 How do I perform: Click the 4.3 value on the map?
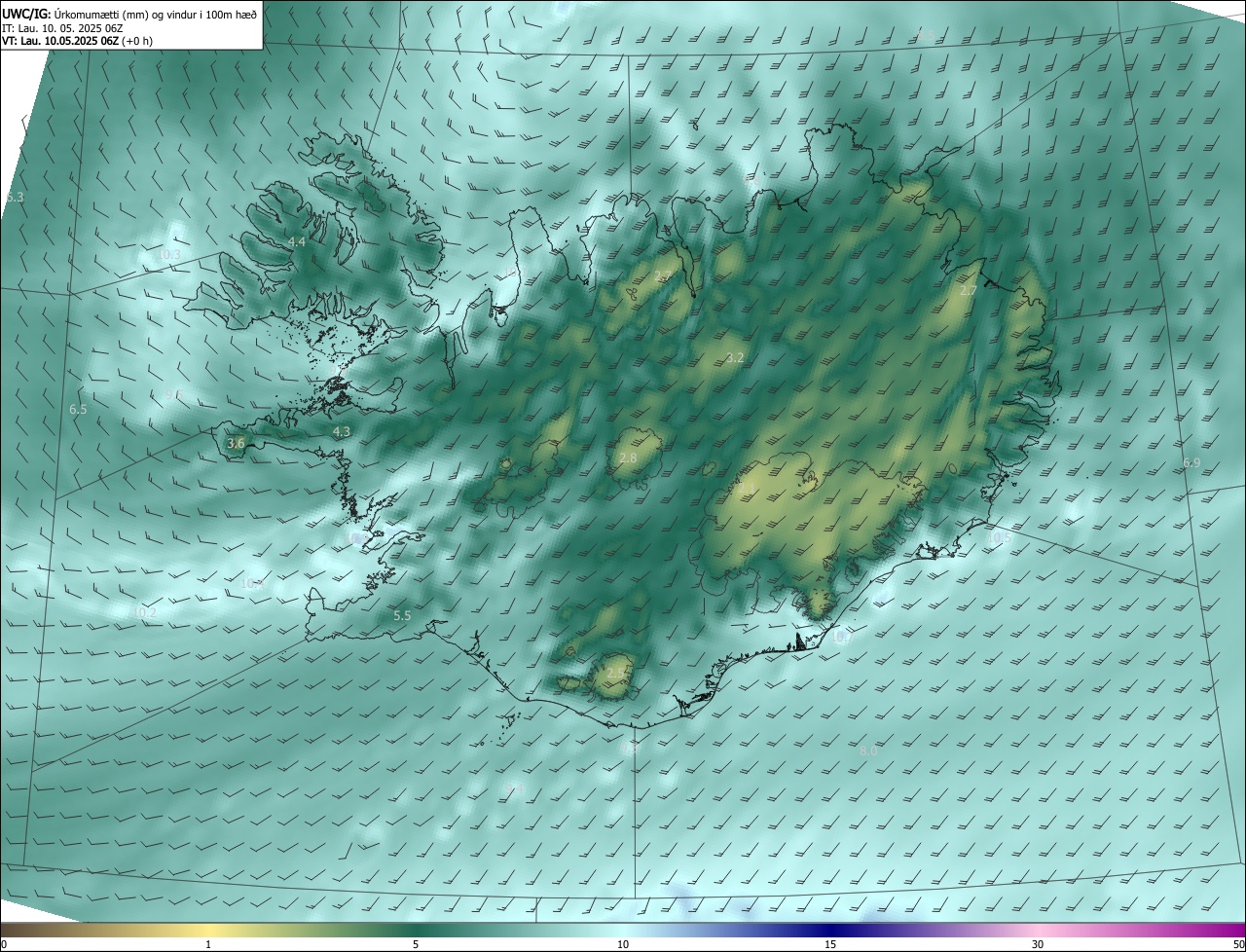(x=341, y=431)
